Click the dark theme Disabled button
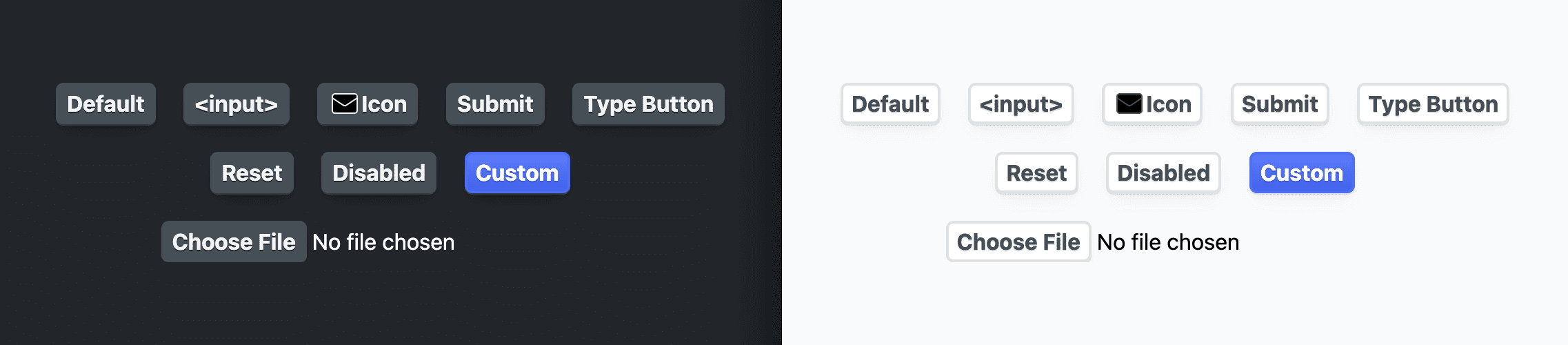Image resolution: width=1568 pixels, height=345 pixels. 379,173
